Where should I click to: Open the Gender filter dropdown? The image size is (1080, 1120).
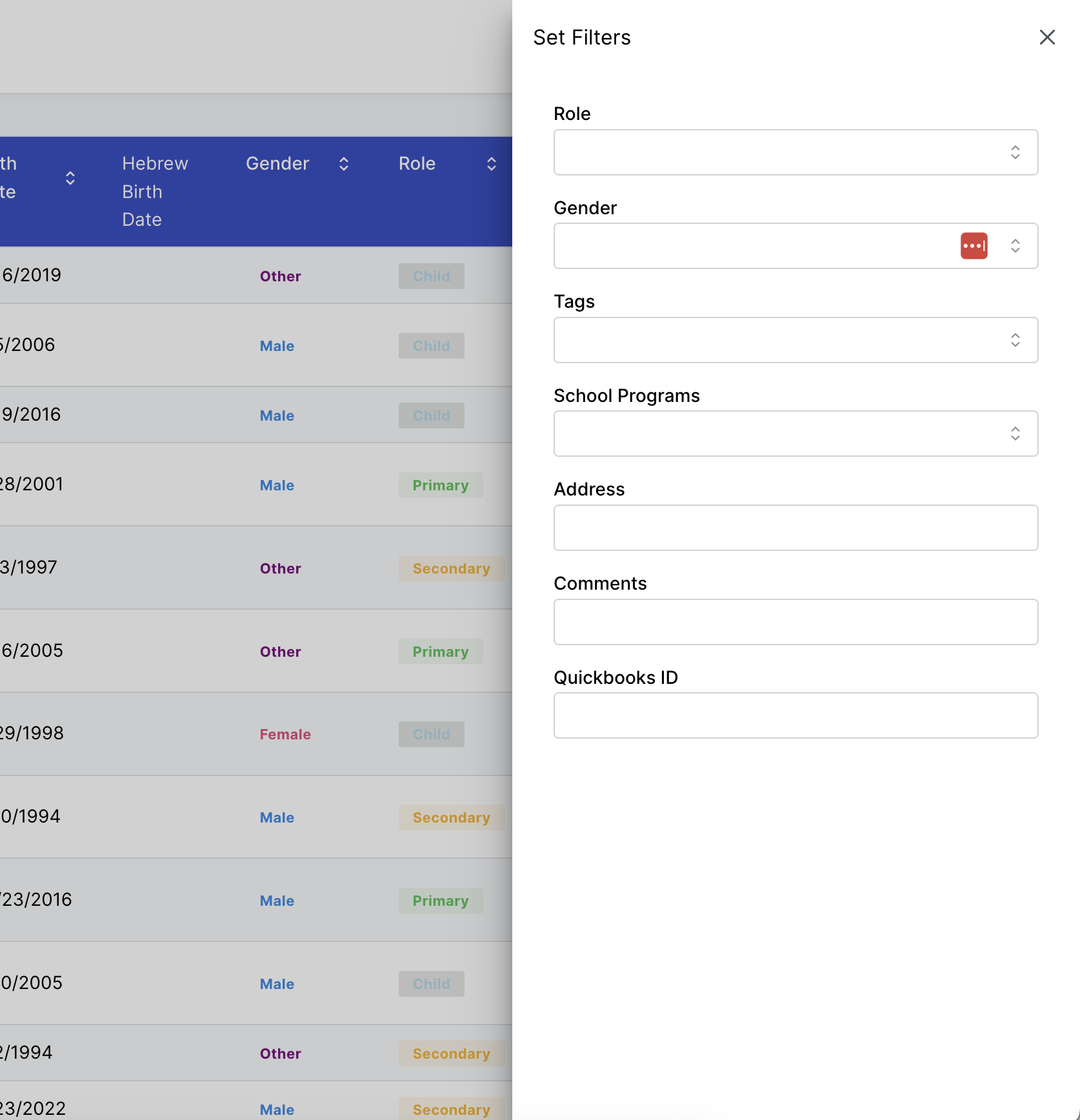pos(755,246)
